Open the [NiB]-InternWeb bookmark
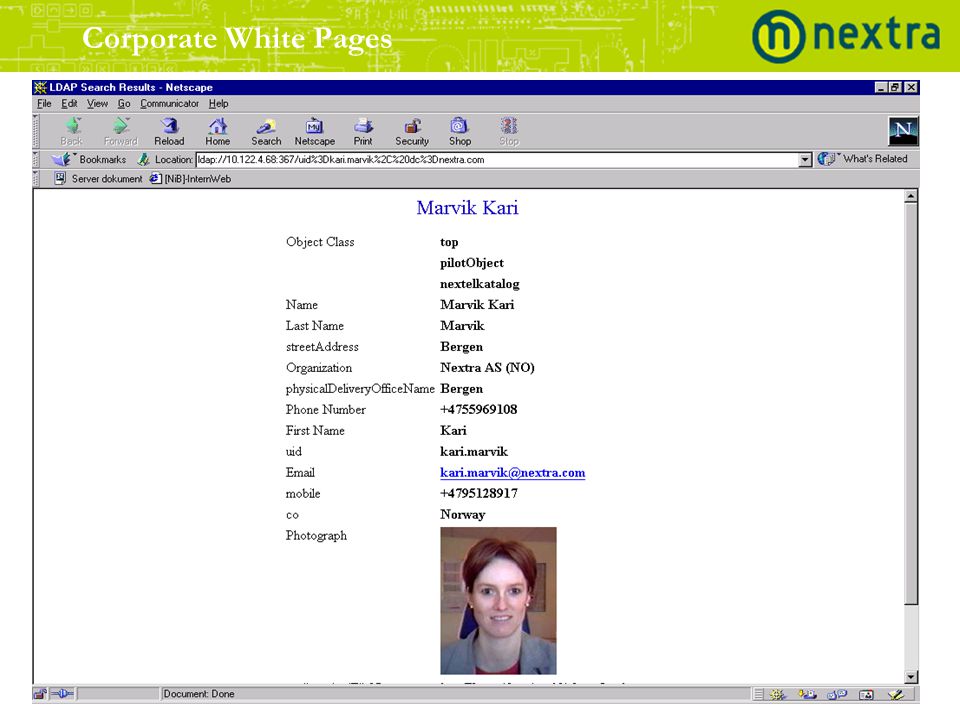Image resolution: width=960 pixels, height=720 pixels. tap(190, 179)
